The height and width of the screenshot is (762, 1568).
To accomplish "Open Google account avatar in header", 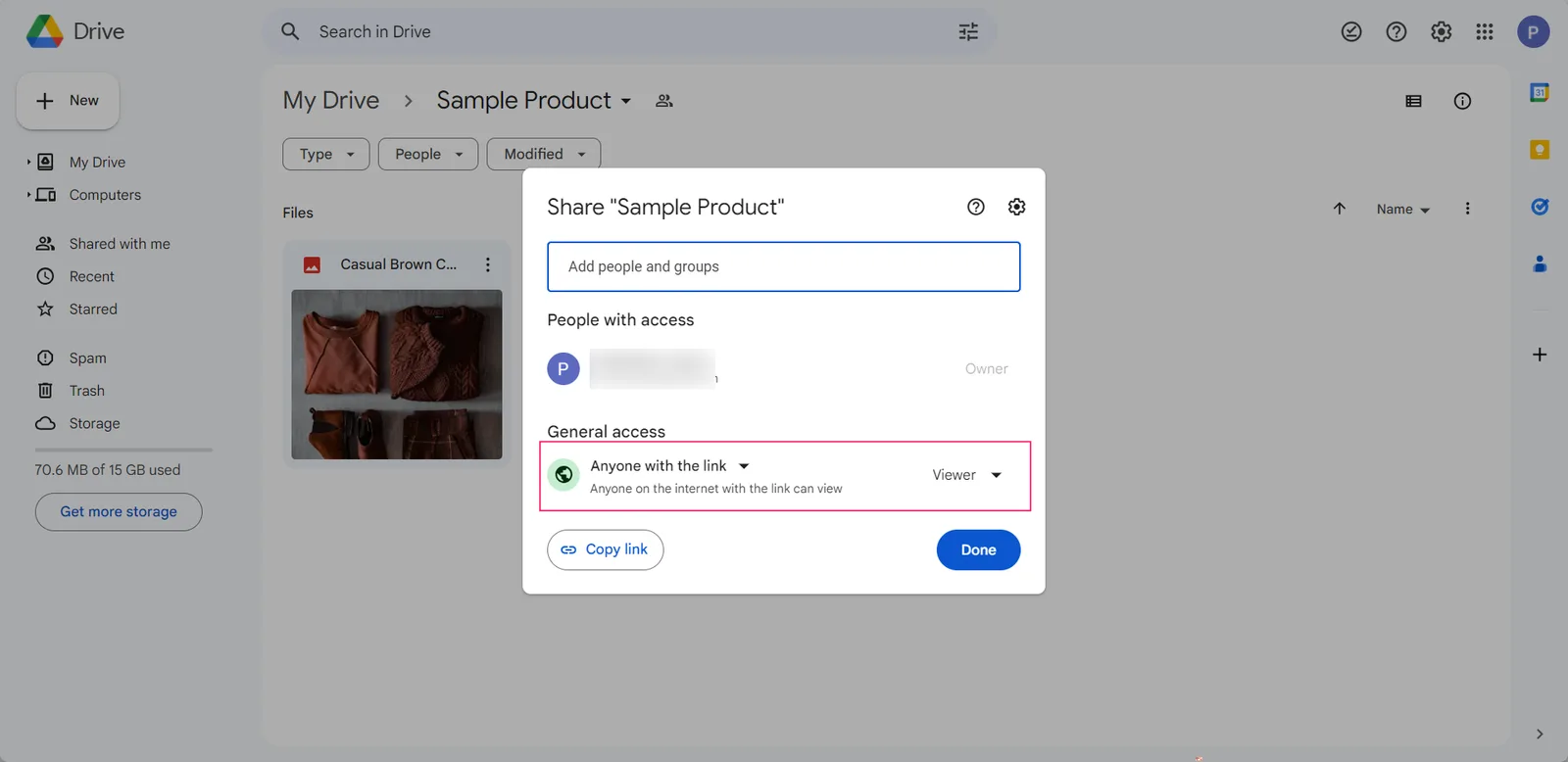I will click(x=1534, y=32).
